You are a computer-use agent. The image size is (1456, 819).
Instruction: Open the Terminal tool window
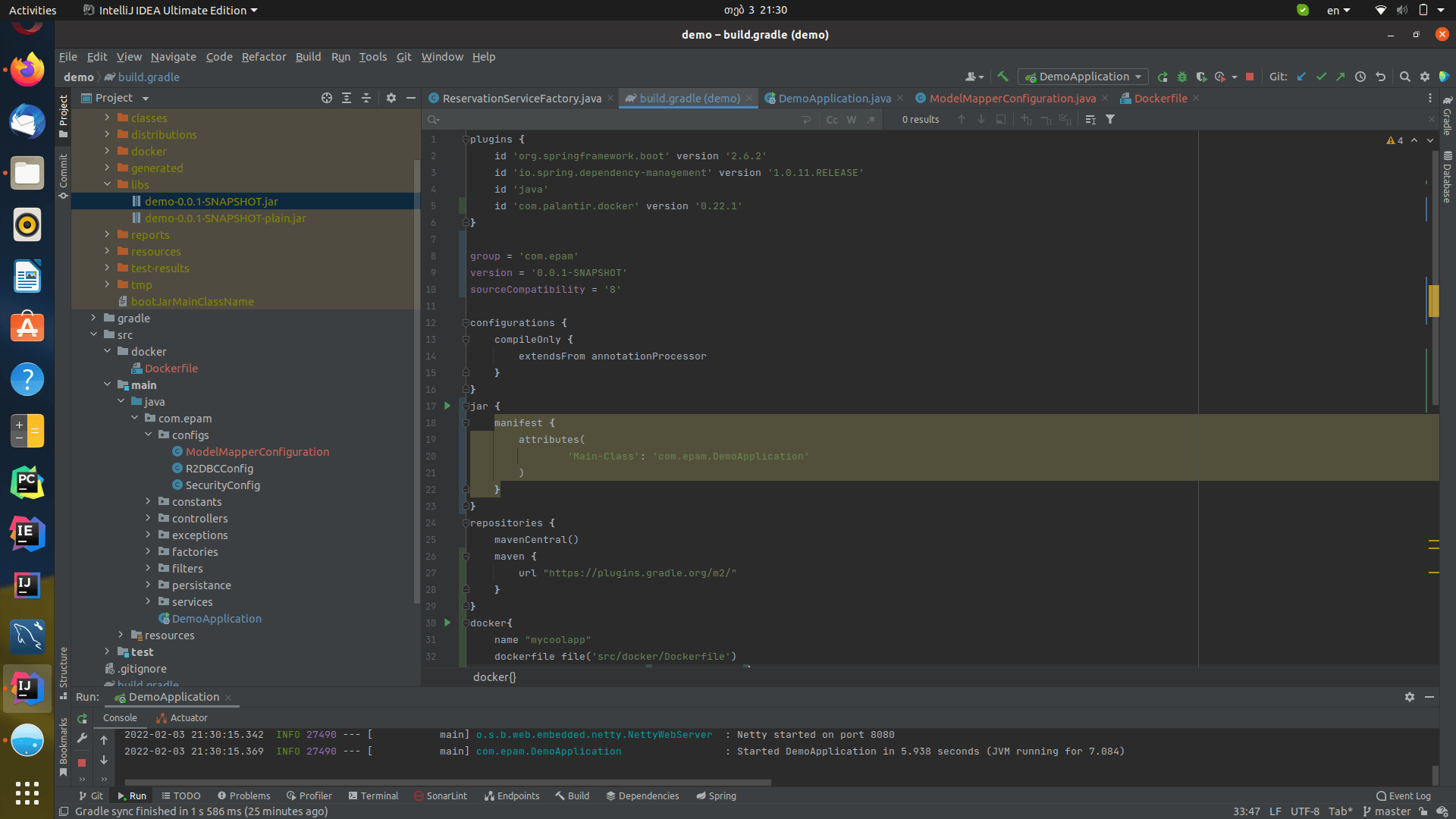pyautogui.click(x=373, y=795)
